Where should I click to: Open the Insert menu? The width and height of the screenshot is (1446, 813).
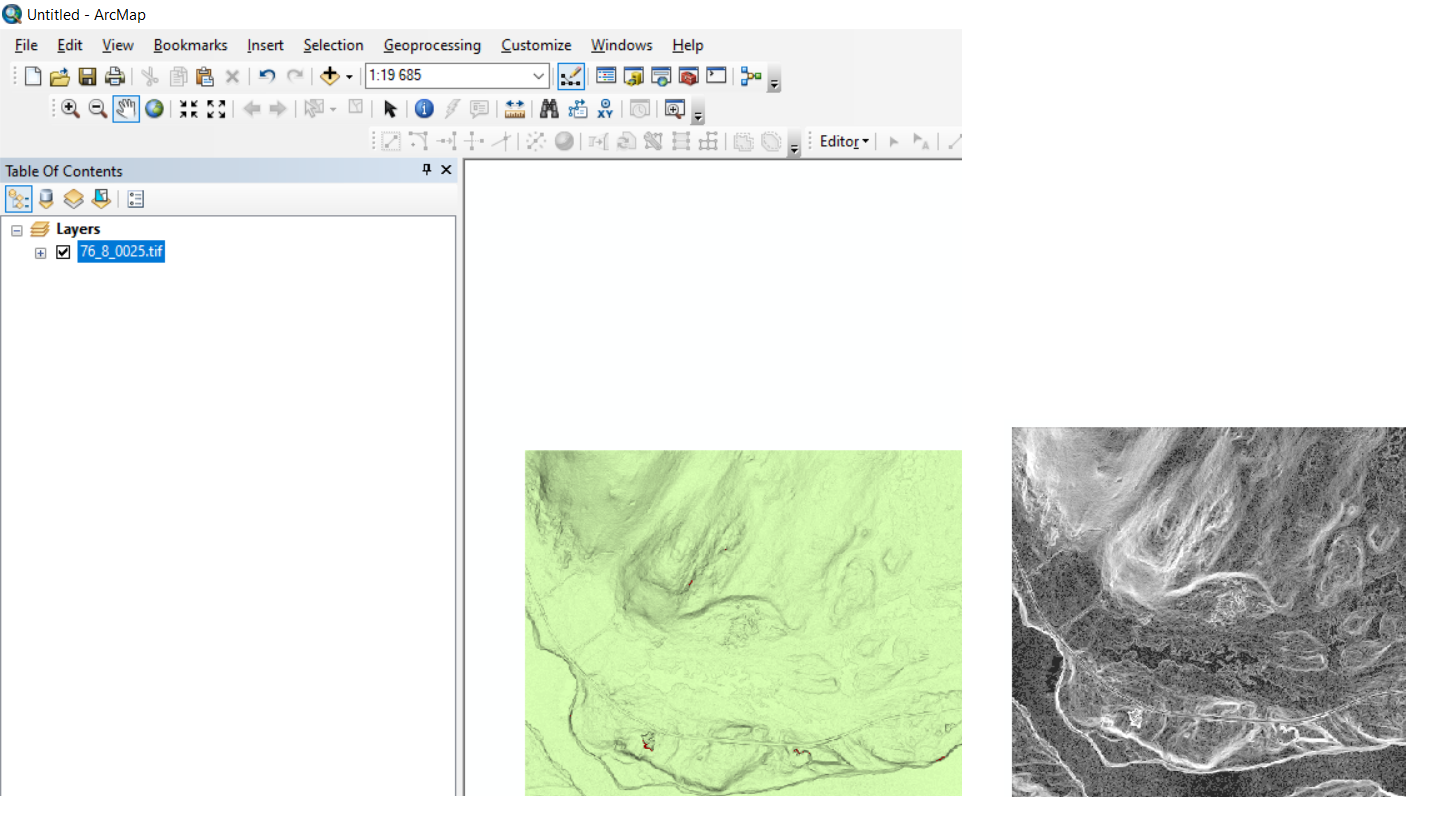tap(266, 45)
